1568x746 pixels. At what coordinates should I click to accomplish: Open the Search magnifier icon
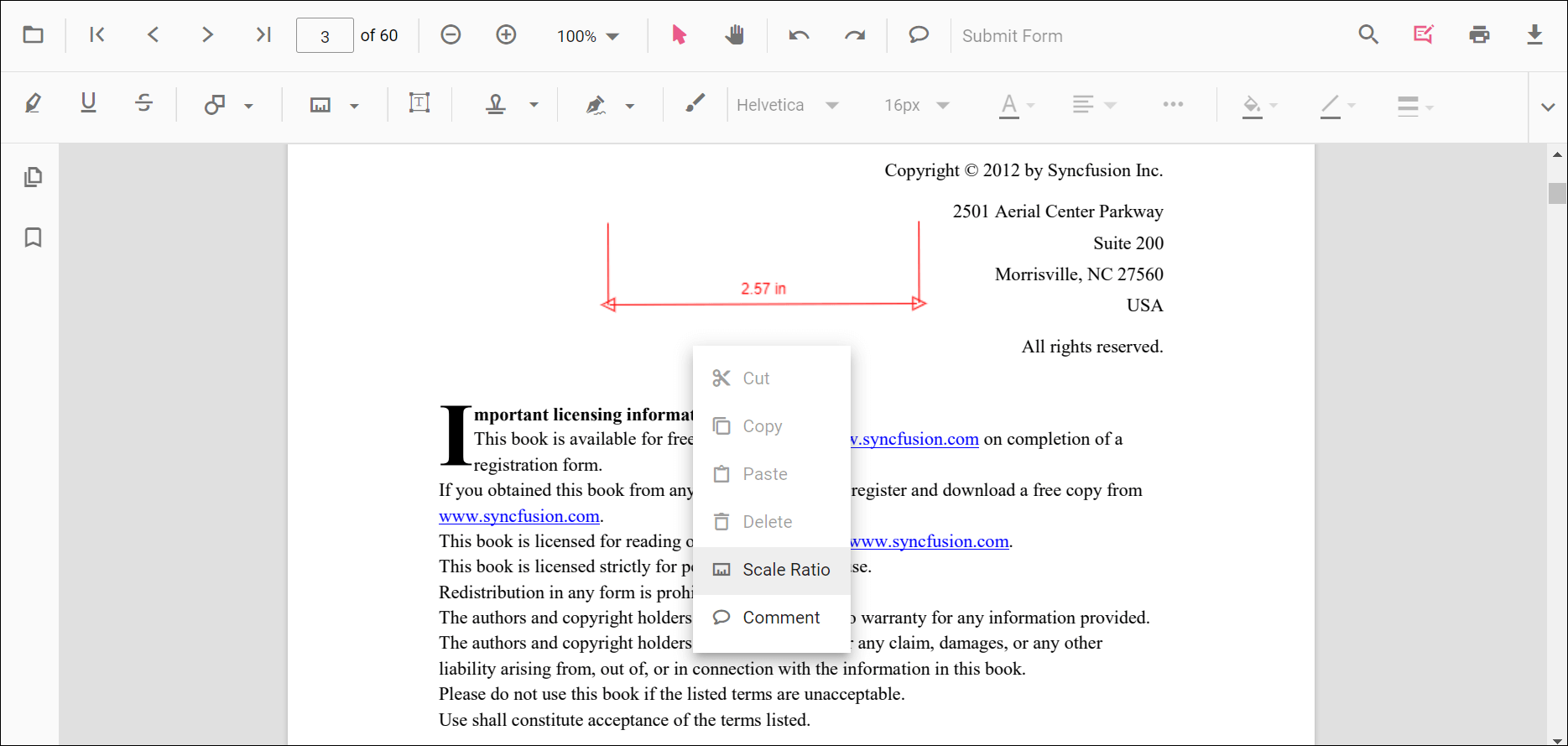click(x=1368, y=35)
